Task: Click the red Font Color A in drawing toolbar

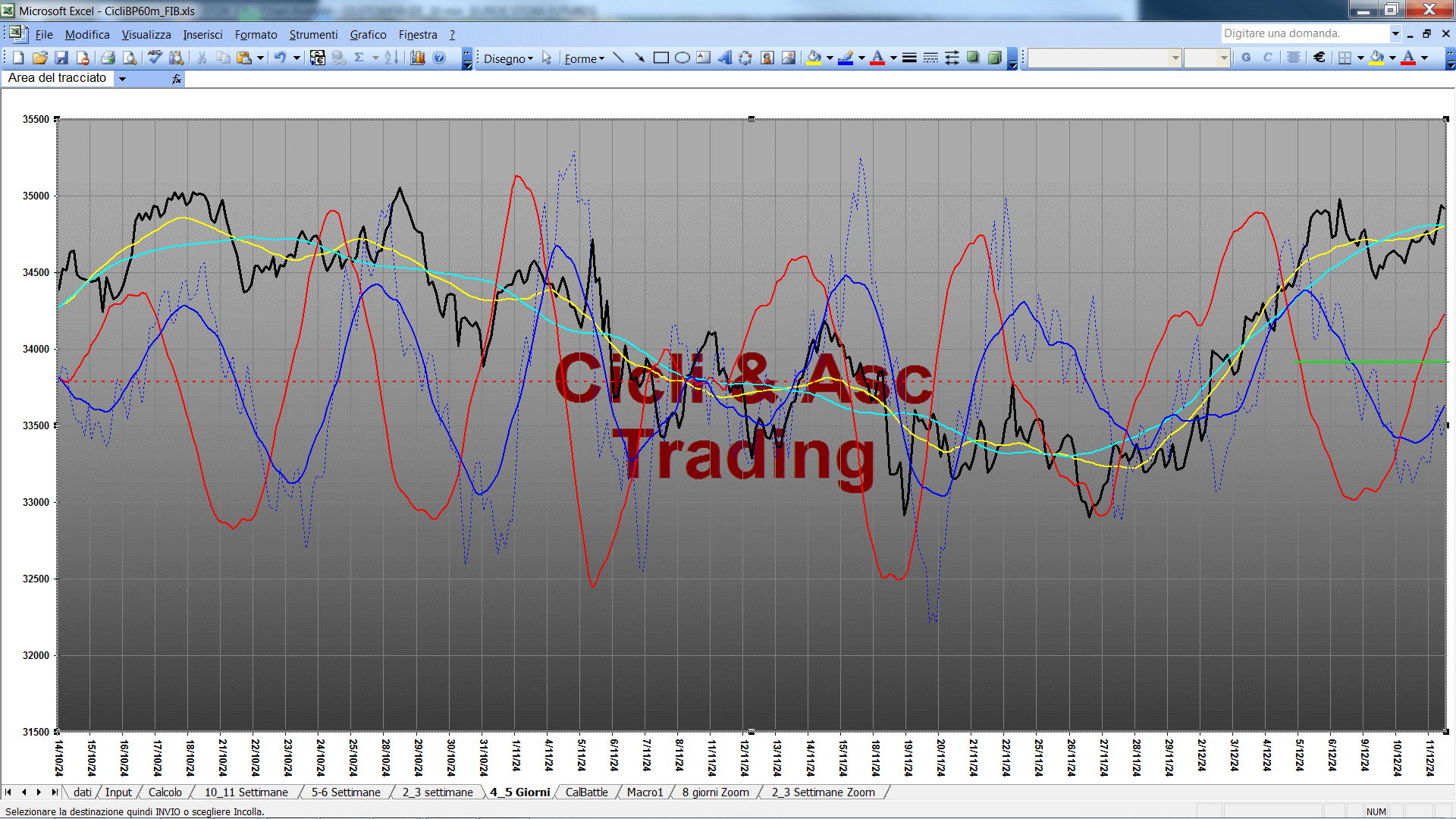Action: (x=877, y=58)
